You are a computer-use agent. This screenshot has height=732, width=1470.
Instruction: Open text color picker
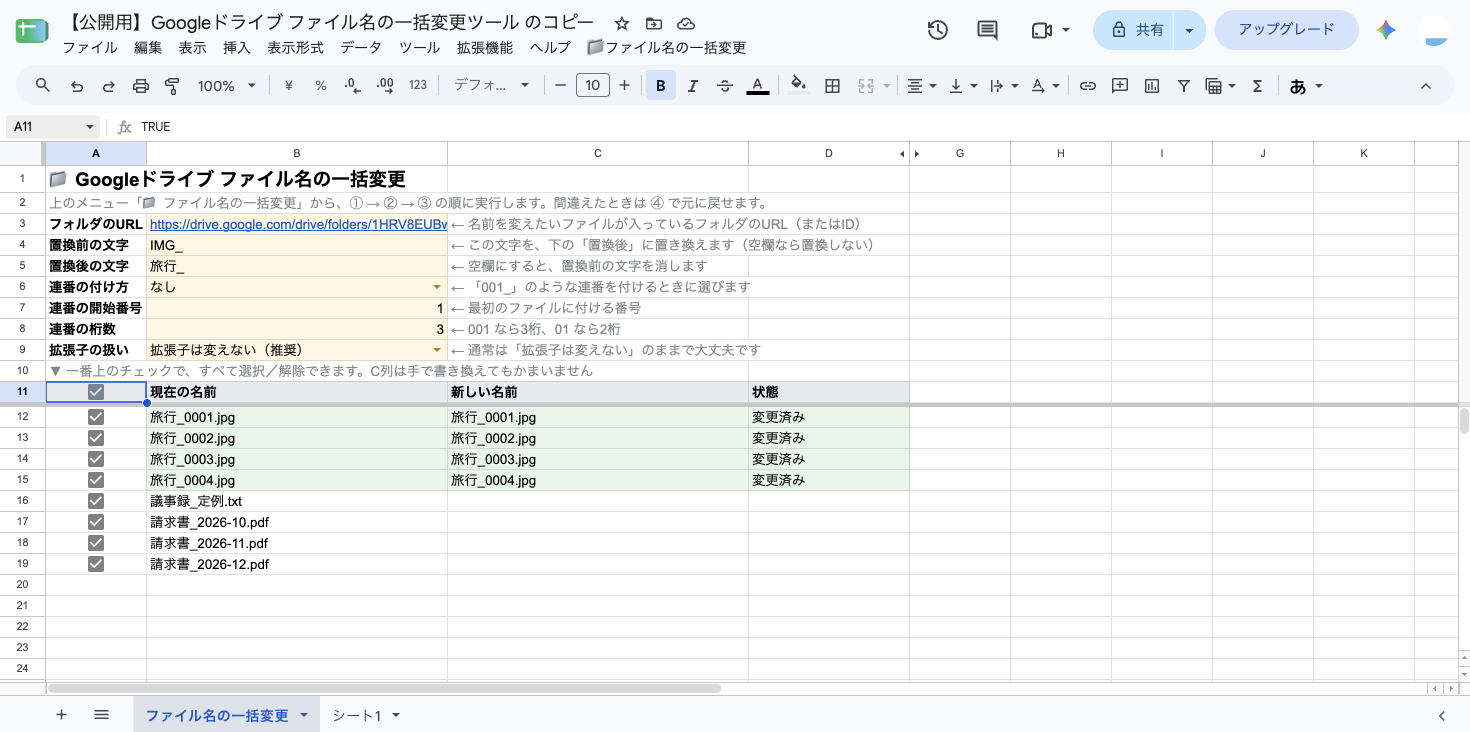tap(758, 86)
